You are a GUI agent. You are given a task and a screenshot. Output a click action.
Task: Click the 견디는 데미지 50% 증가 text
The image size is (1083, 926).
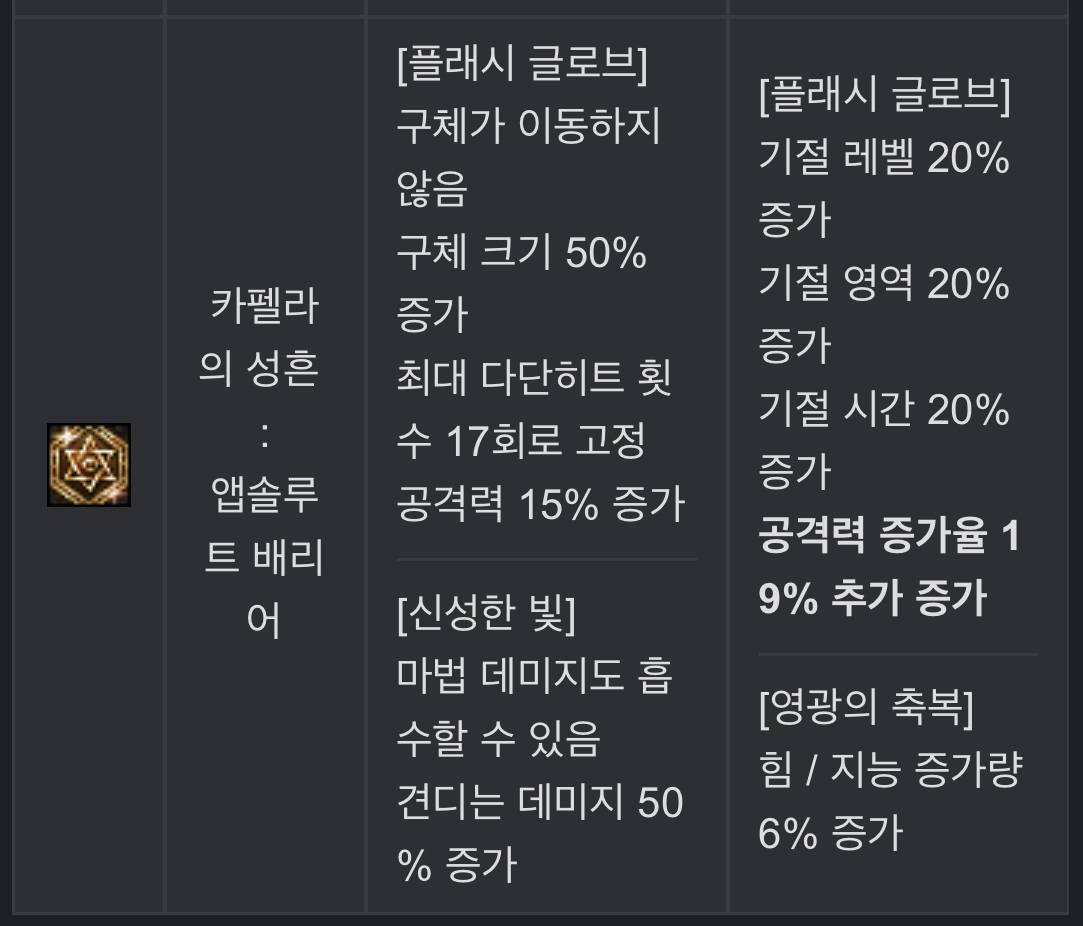point(540,833)
